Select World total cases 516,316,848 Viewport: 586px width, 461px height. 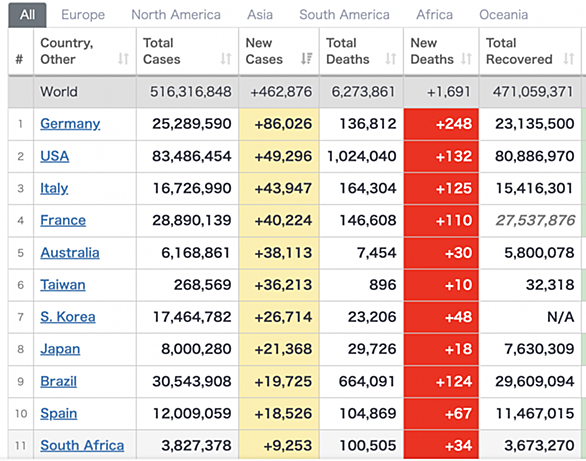click(191, 92)
